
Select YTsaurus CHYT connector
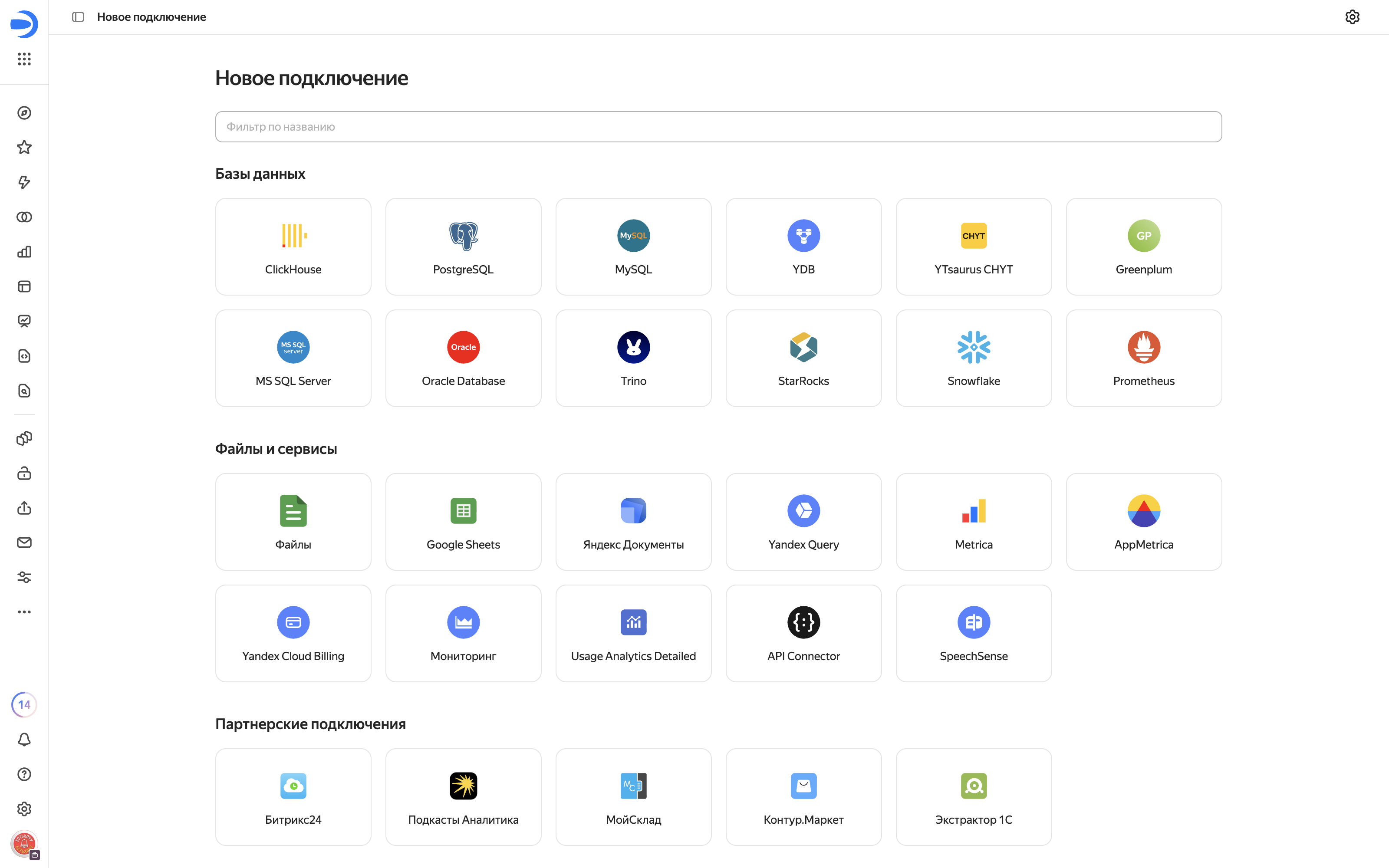[974, 247]
